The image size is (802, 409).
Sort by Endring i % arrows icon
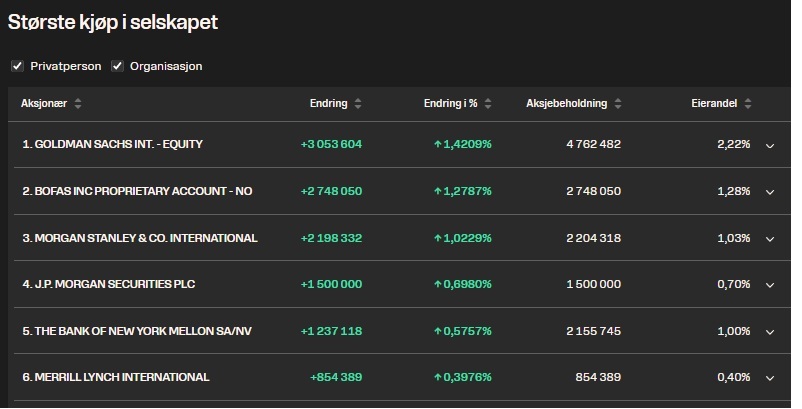point(487,104)
